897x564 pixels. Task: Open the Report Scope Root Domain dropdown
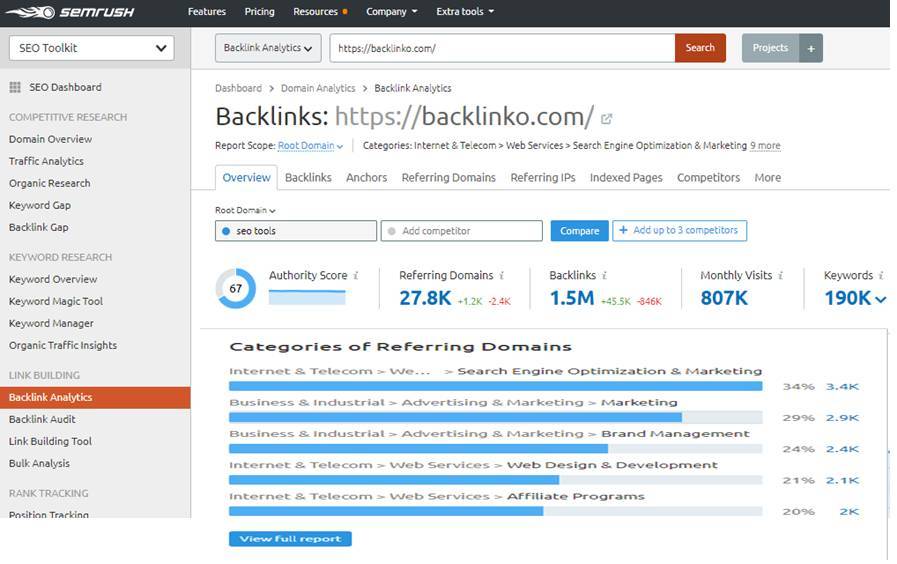pyautogui.click(x=310, y=146)
